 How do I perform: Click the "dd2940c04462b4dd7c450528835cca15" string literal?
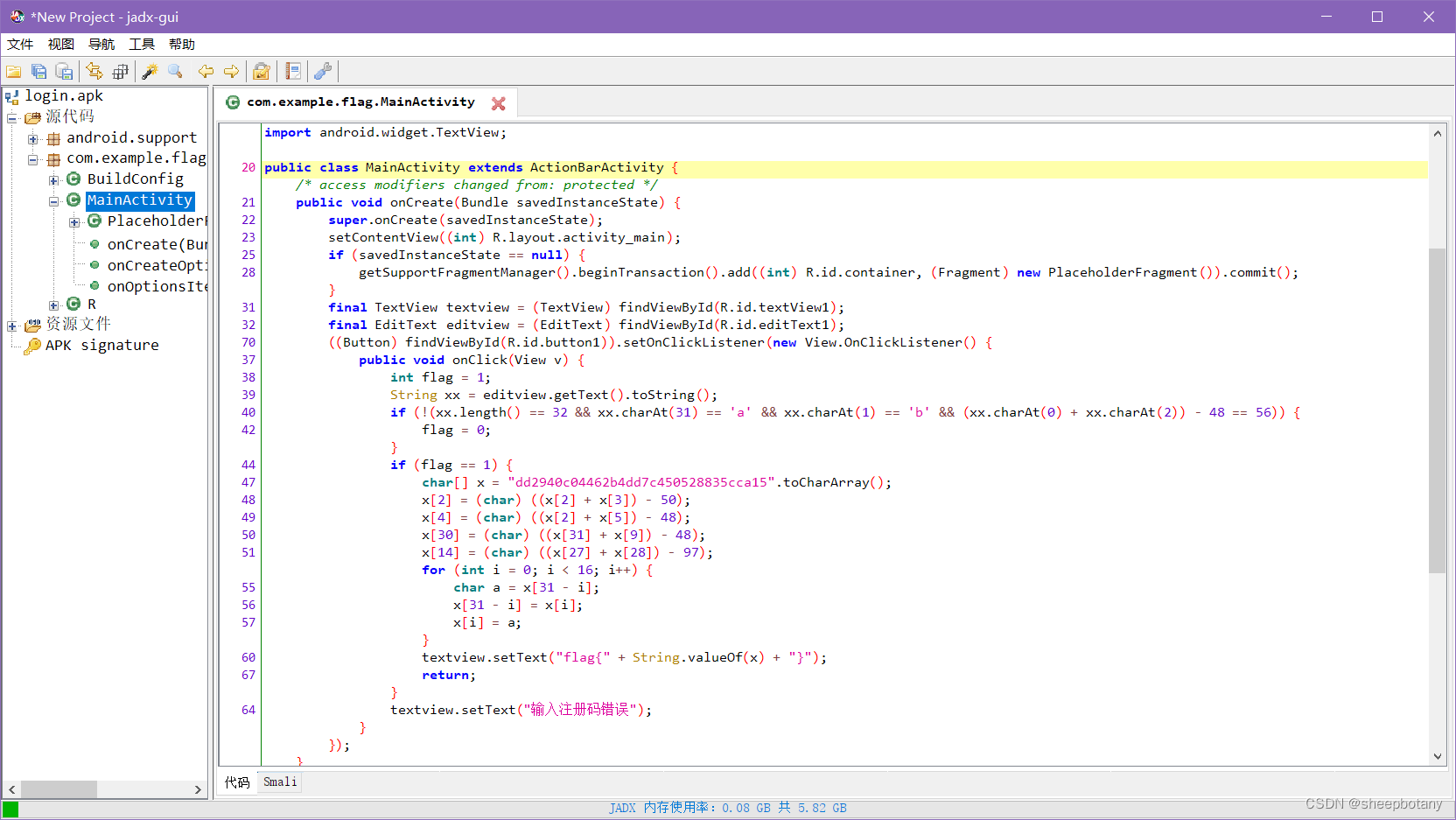click(x=641, y=482)
